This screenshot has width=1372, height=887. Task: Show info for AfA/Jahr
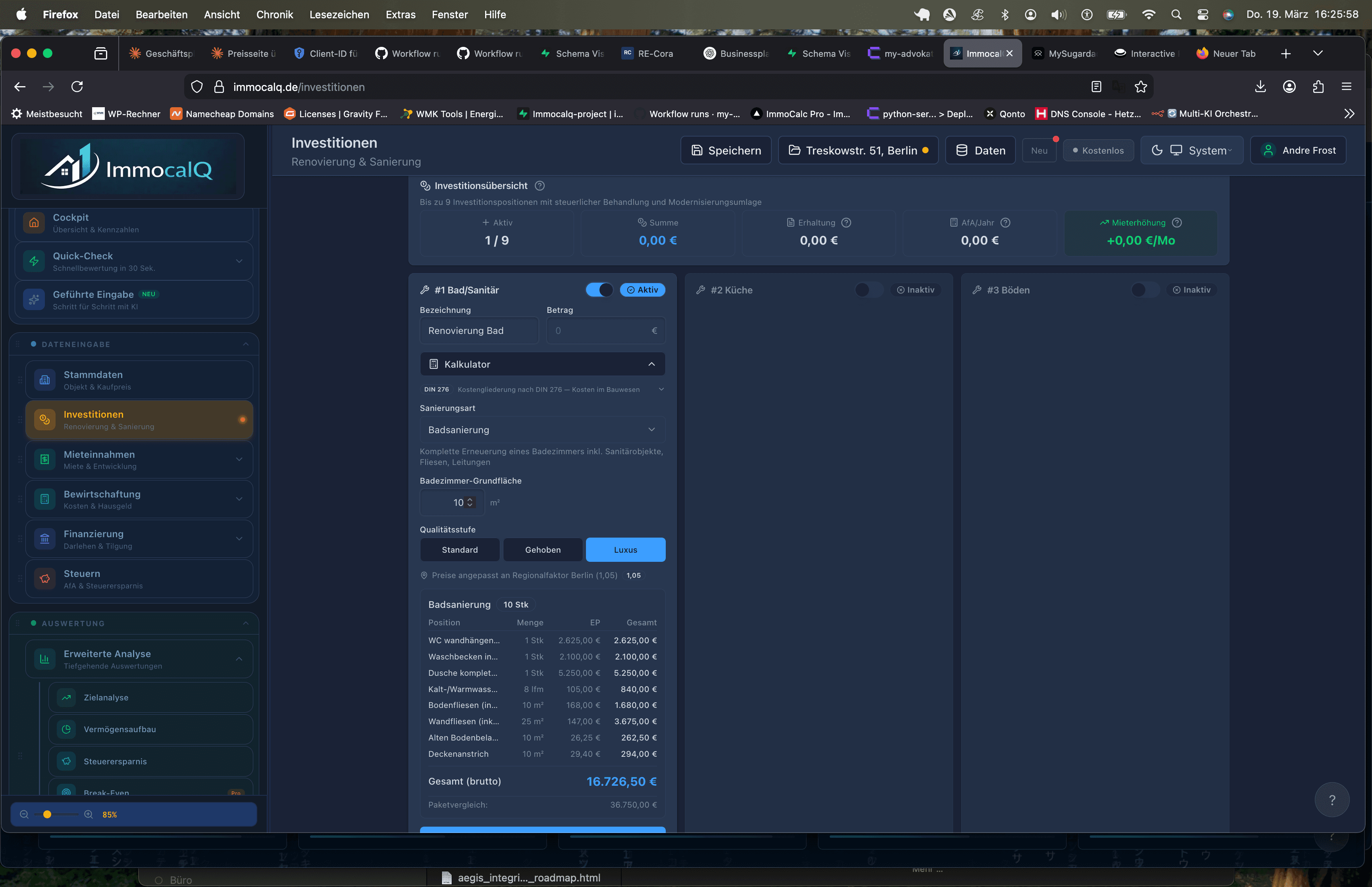coord(1005,222)
